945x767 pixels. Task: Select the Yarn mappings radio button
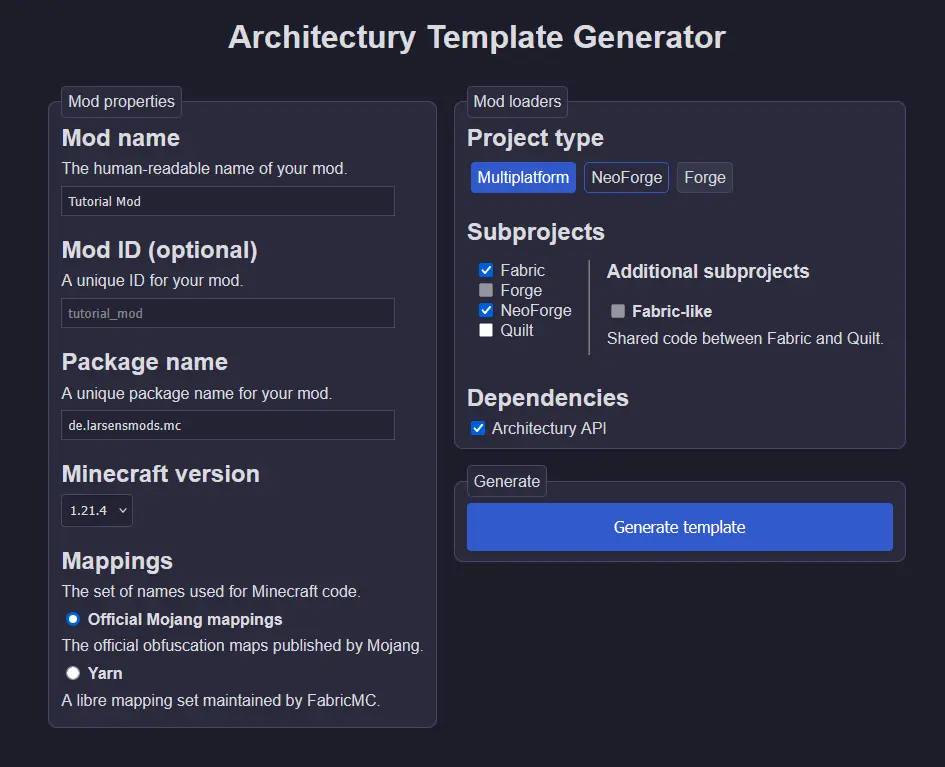(x=73, y=673)
